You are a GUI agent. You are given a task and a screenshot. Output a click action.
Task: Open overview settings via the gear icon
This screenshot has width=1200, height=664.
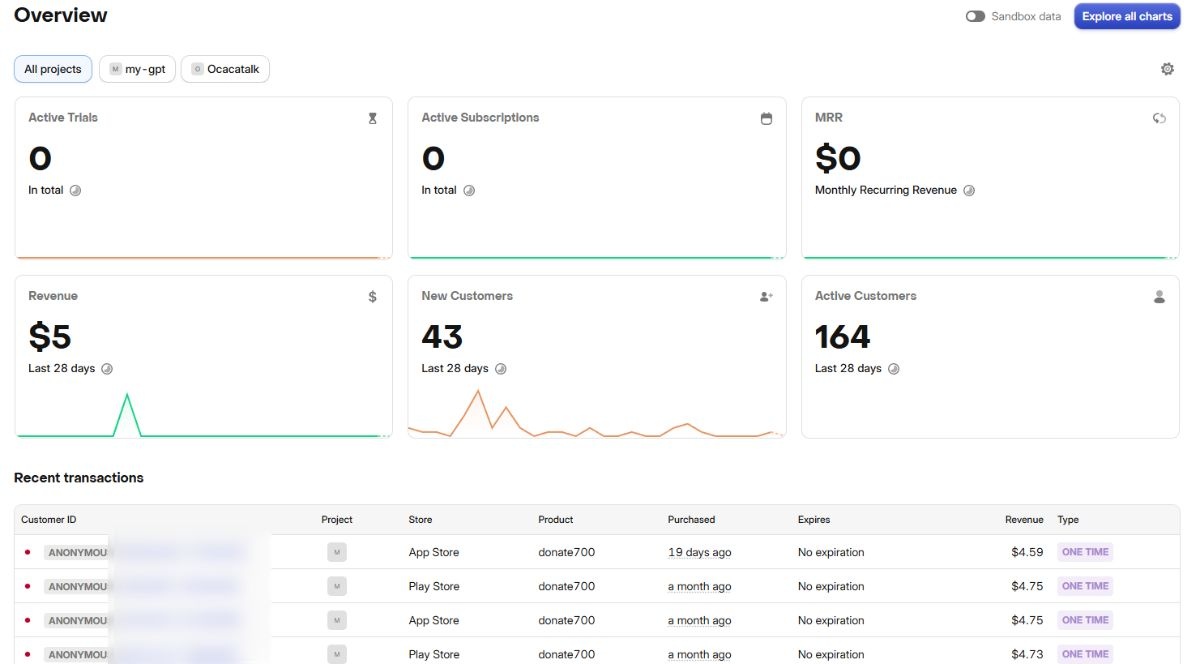click(1166, 69)
